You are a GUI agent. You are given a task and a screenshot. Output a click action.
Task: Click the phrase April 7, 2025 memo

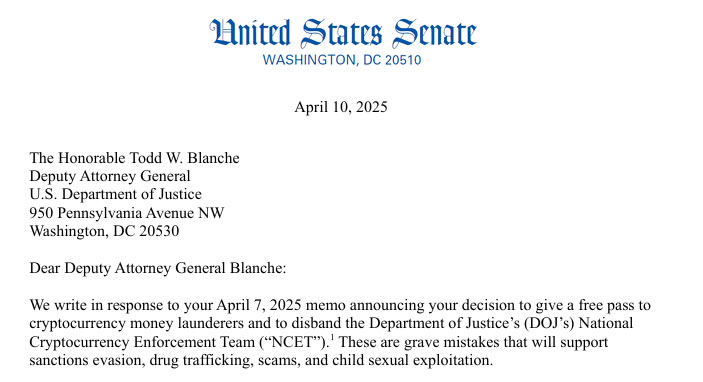click(281, 305)
